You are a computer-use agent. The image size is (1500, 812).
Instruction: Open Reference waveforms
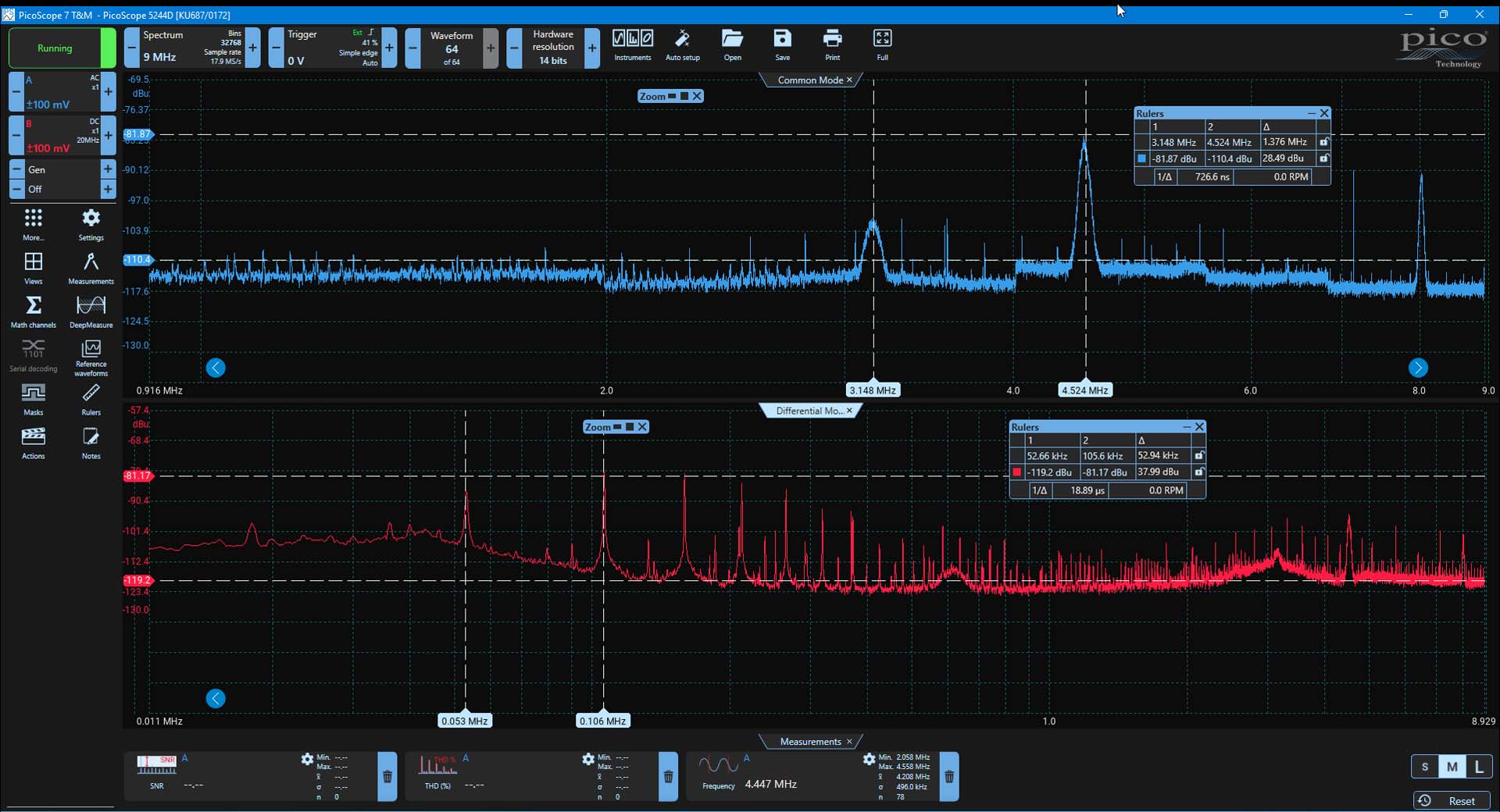pyautogui.click(x=91, y=358)
